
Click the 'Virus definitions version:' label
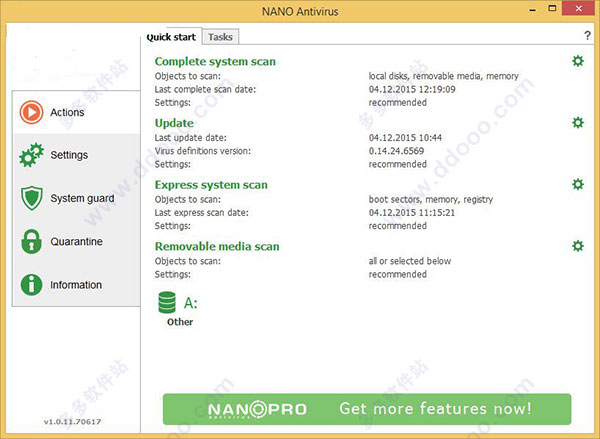(203, 151)
